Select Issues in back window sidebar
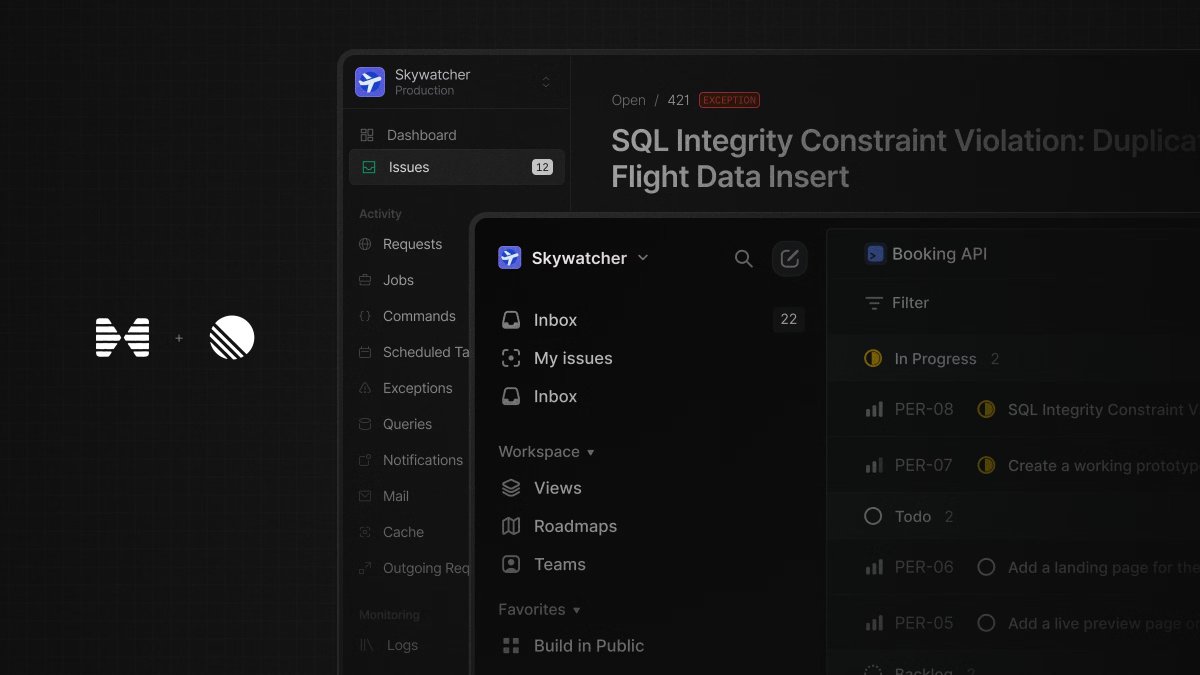 (x=457, y=167)
